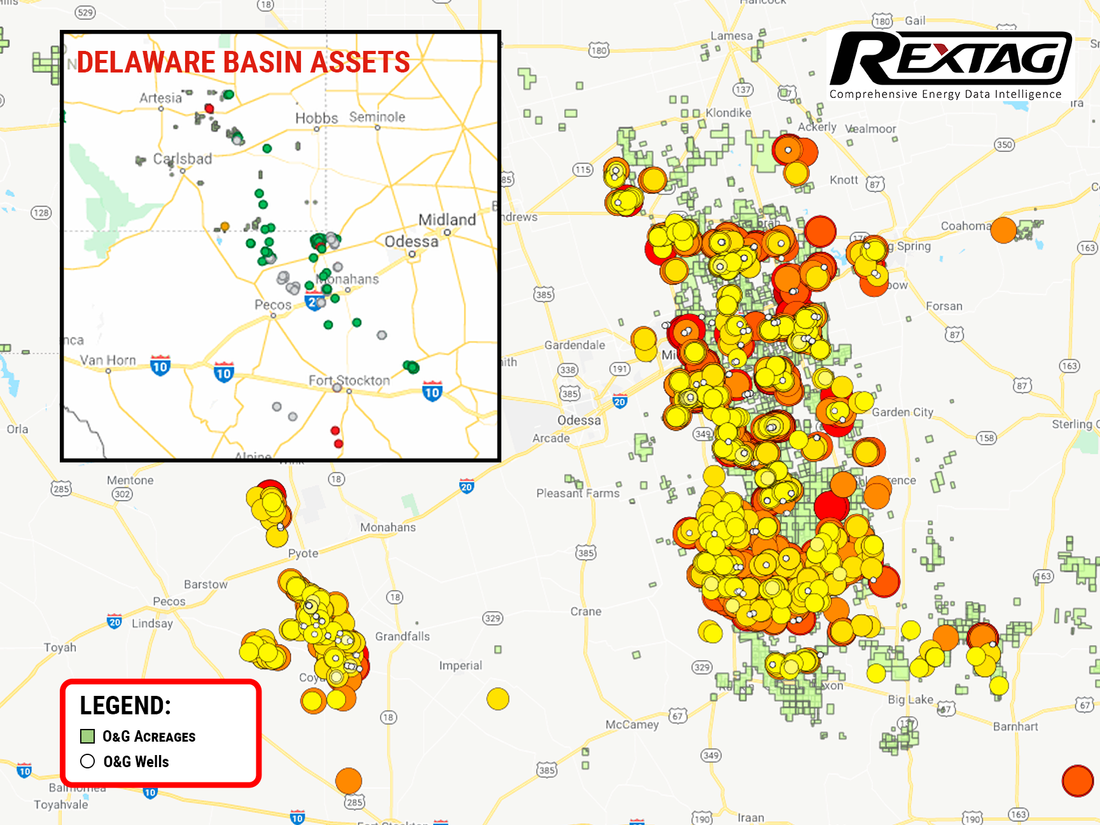Select the yellow well marker below Imperial
Image resolution: width=1100 pixels, height=825 pixels.
point(497,699)
